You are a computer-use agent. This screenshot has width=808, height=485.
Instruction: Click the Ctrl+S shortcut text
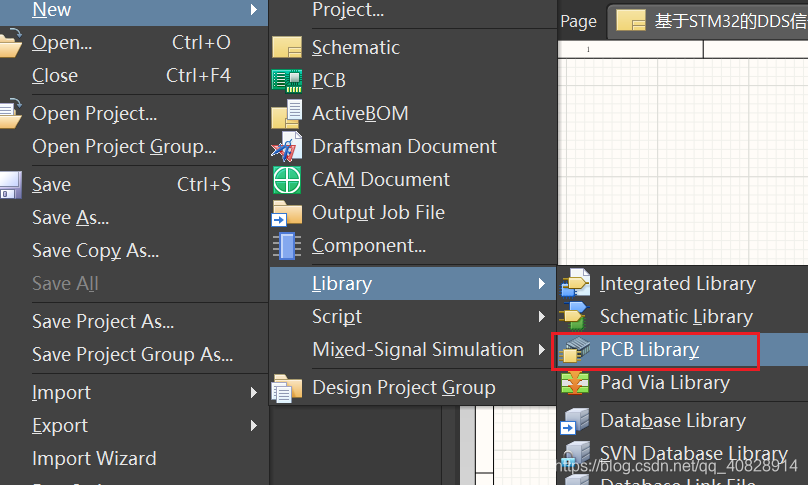[x=204, y=185]
